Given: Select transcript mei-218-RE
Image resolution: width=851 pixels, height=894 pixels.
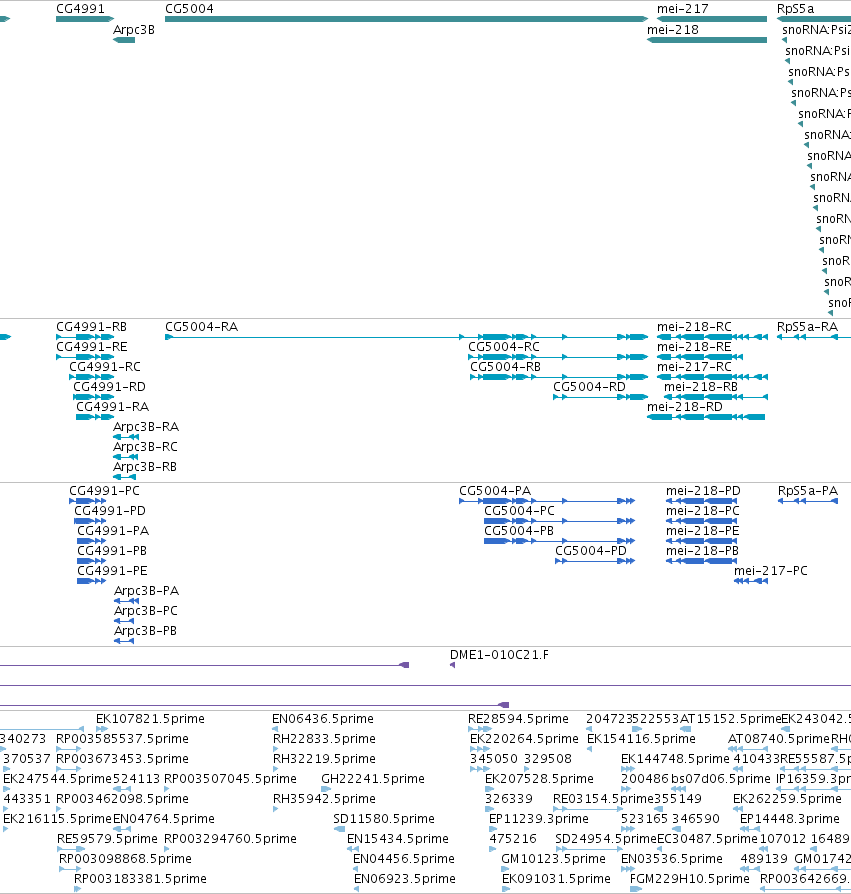Looking at the screenshot, I should 694,347.
